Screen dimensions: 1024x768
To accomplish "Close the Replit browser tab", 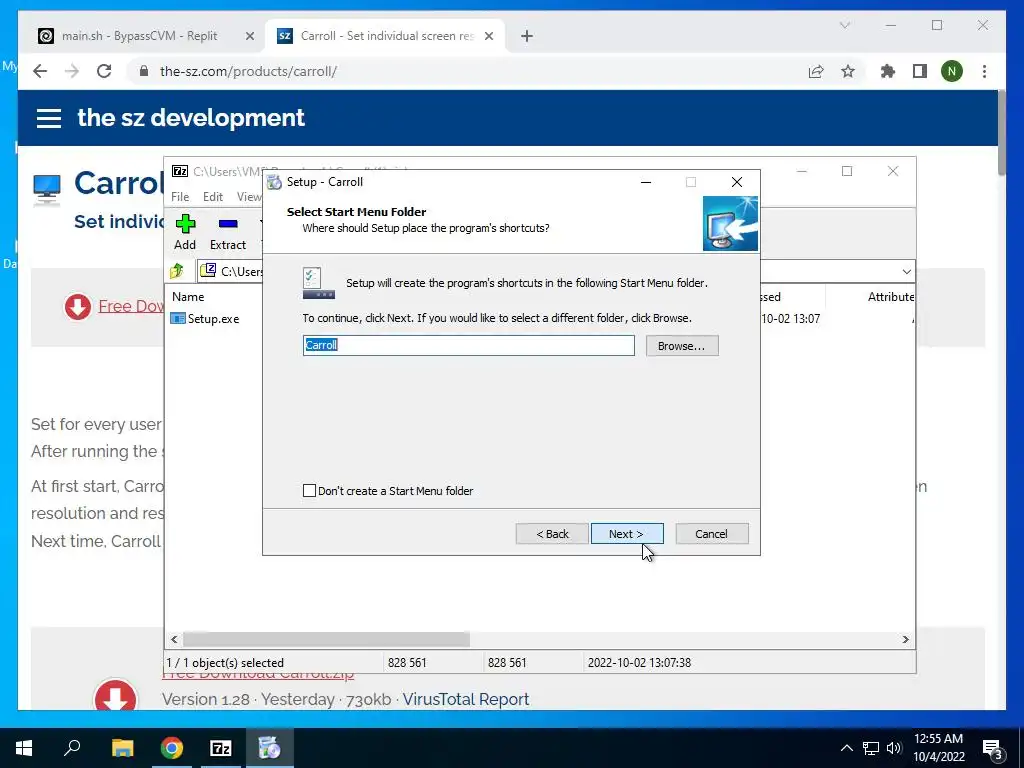I will 249,37.
